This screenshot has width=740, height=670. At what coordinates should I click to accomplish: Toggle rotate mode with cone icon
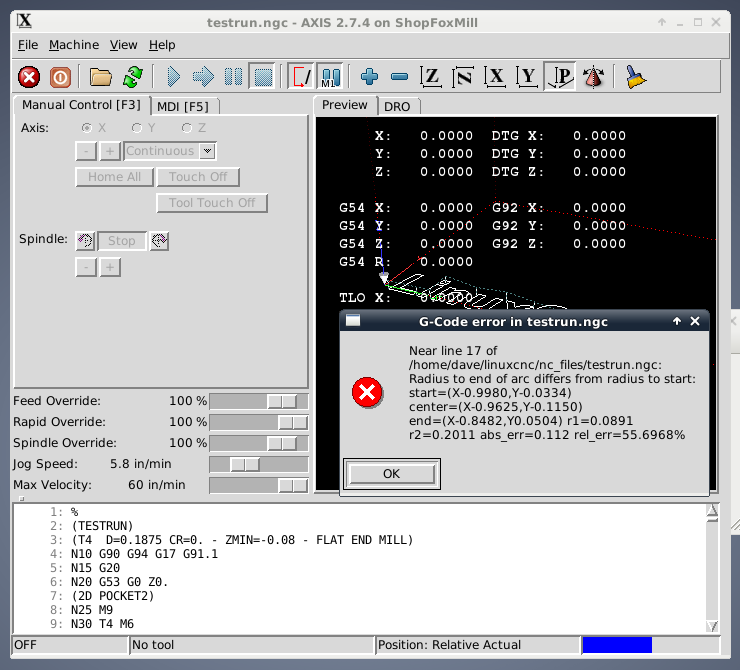(x=593, y=76)
